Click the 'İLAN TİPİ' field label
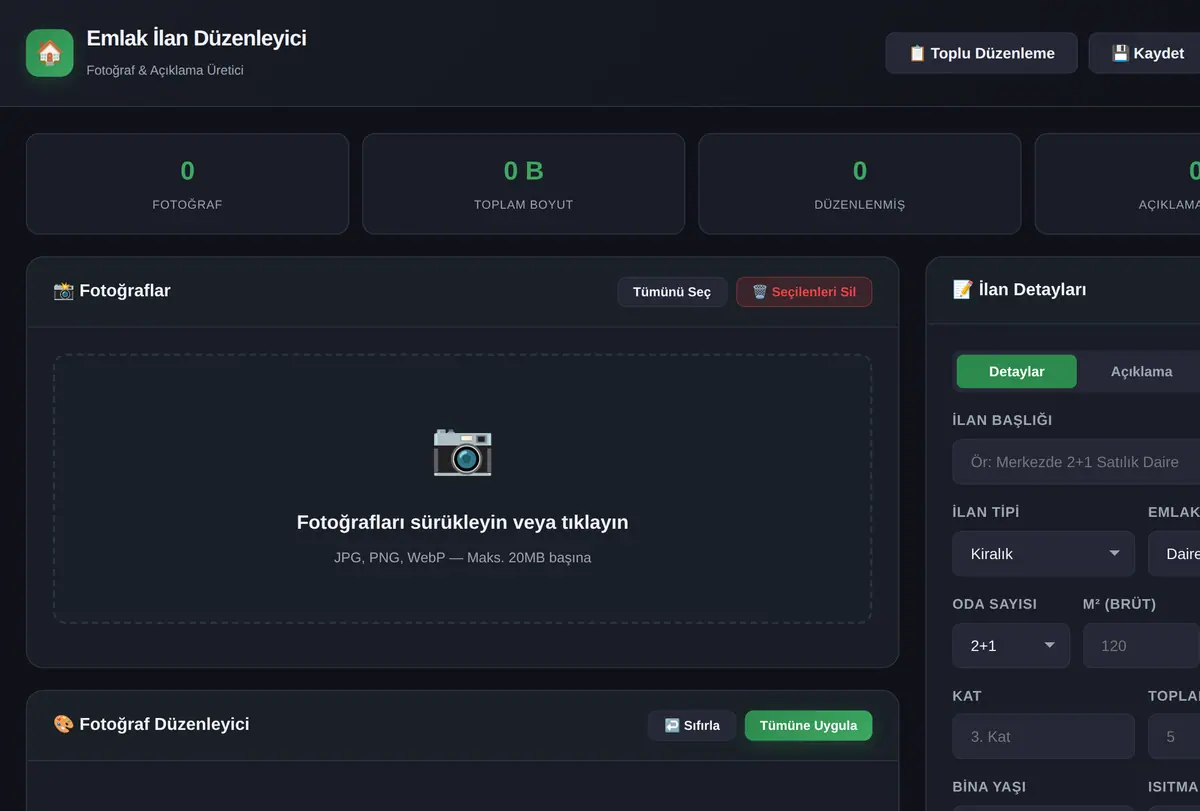Screen dimensions: 1200x811 click(x=986, y=512)
